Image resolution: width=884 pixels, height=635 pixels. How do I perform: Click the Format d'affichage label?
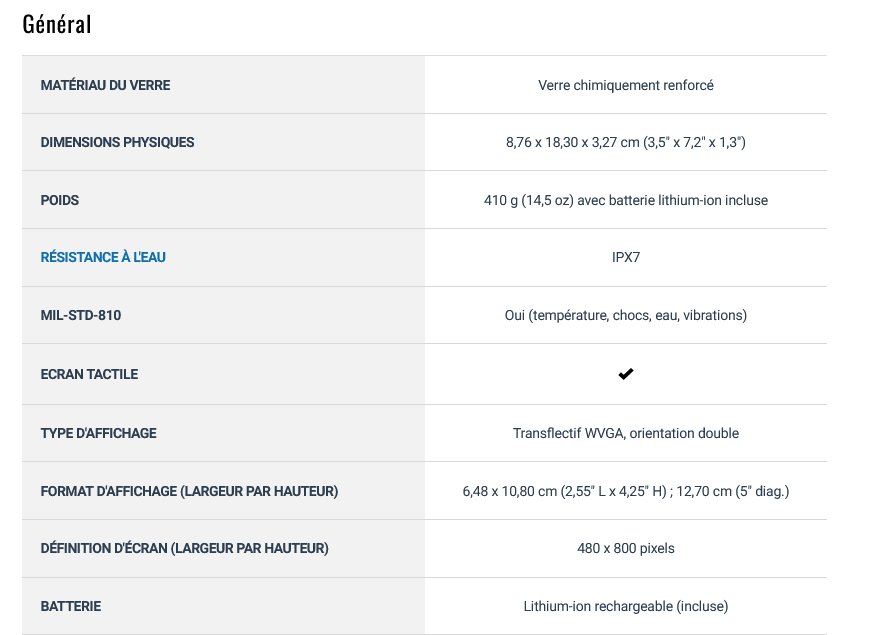(x=189, y=491)
